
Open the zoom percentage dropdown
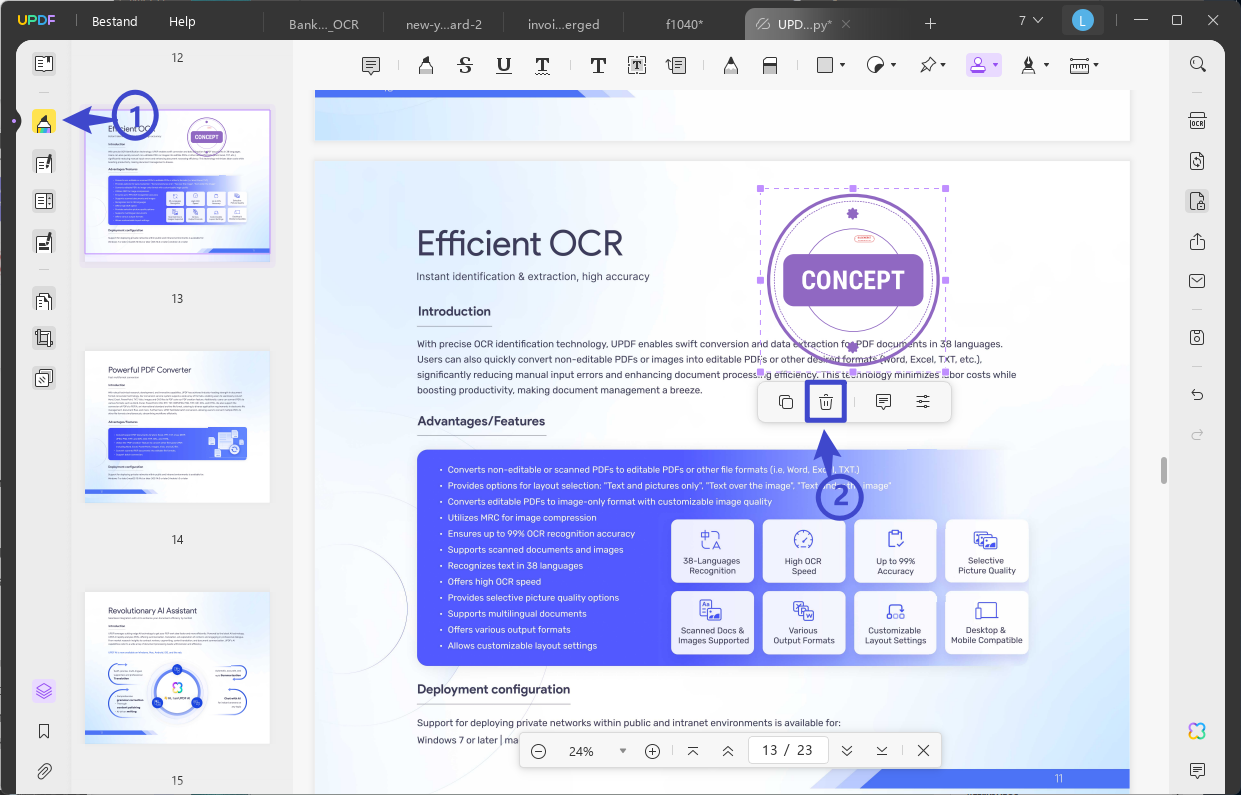623,751
